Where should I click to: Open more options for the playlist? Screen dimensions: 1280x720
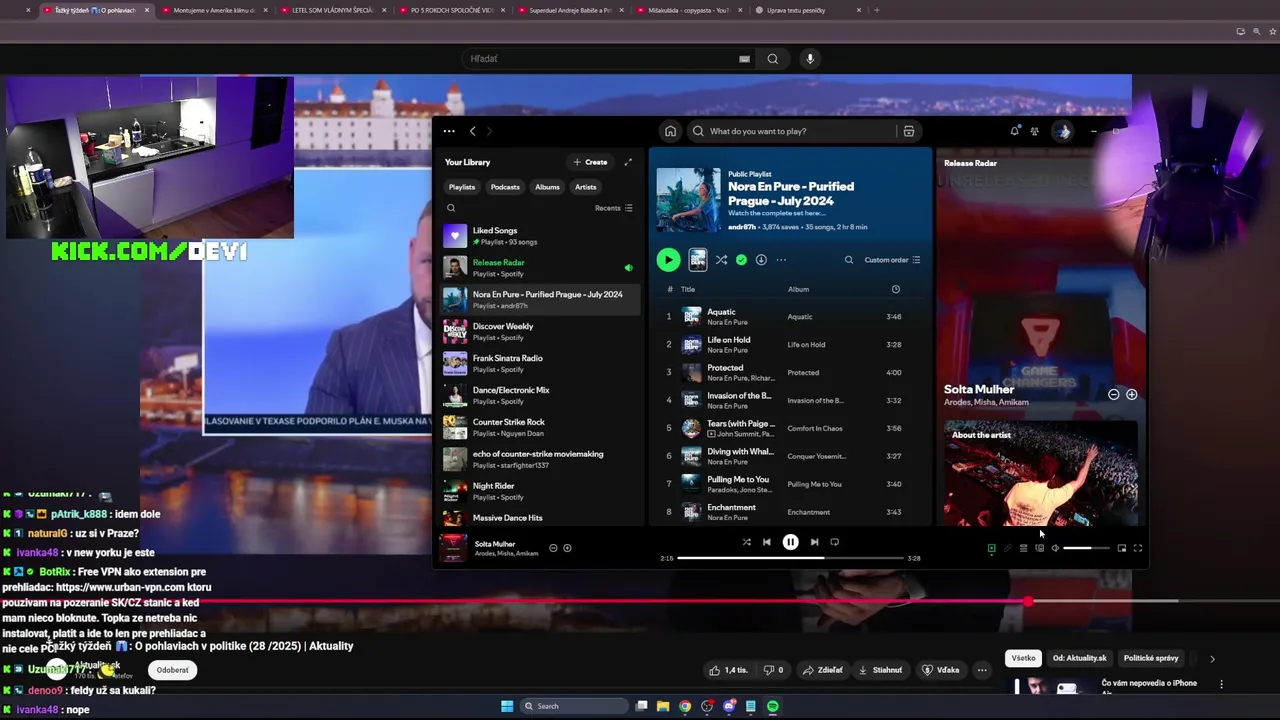pyautogui.click(x=781, y=260)
